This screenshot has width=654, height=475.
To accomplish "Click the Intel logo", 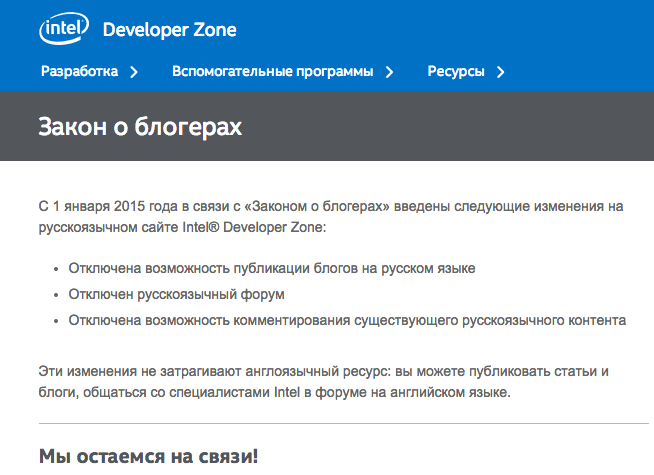I will 64,28.
